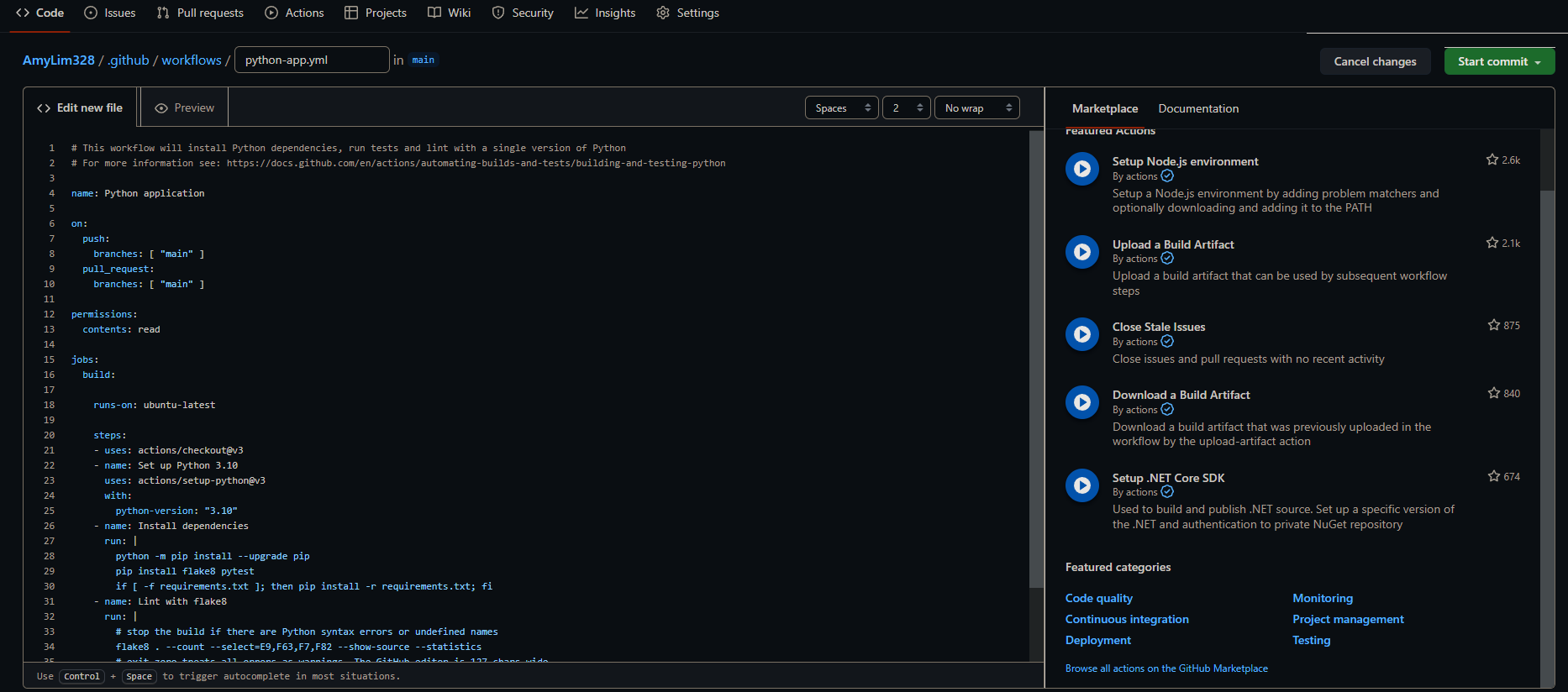The width and height of the screenshot is (1568, 692).
Task: Click the Preview eye icon
Action: (161, 108)
